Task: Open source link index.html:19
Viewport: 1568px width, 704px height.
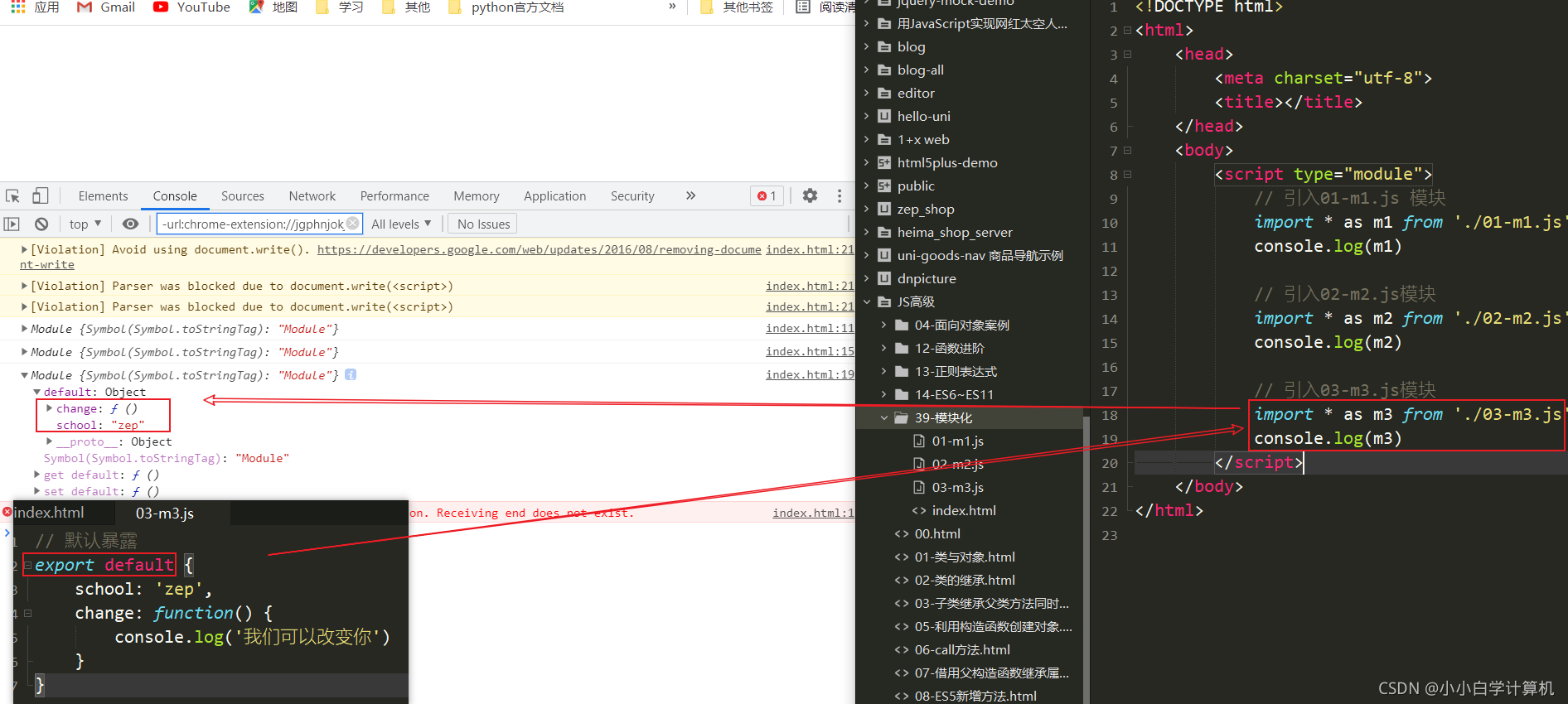Action: click(810, 375)
